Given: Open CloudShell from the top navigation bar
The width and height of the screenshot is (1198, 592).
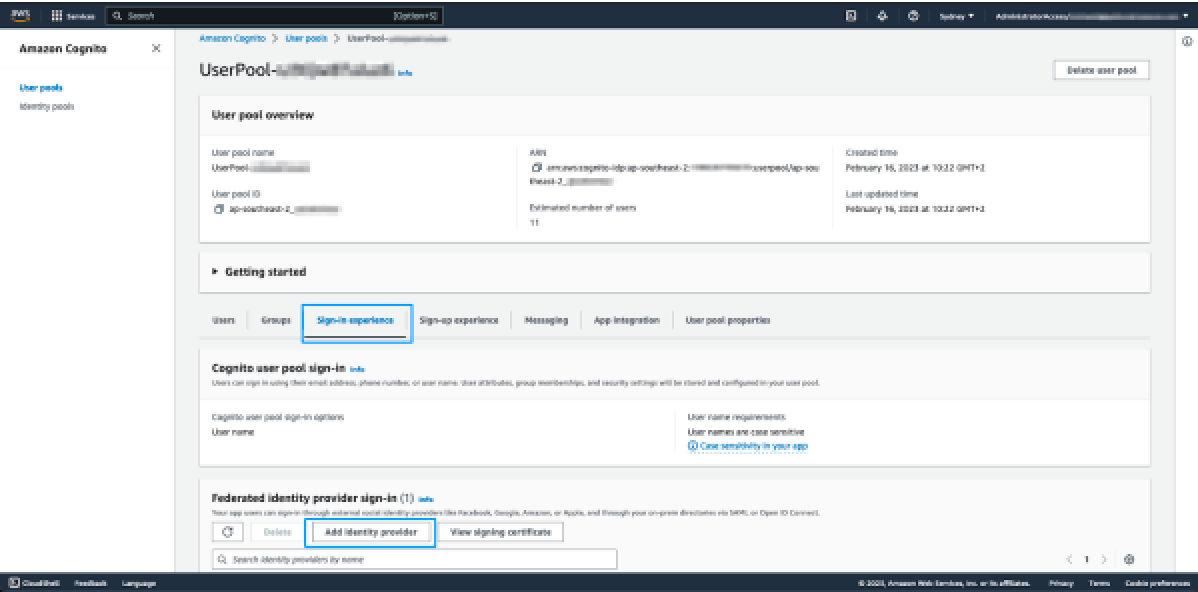Looking at the screenshot, I should click(x=850, y=16).
